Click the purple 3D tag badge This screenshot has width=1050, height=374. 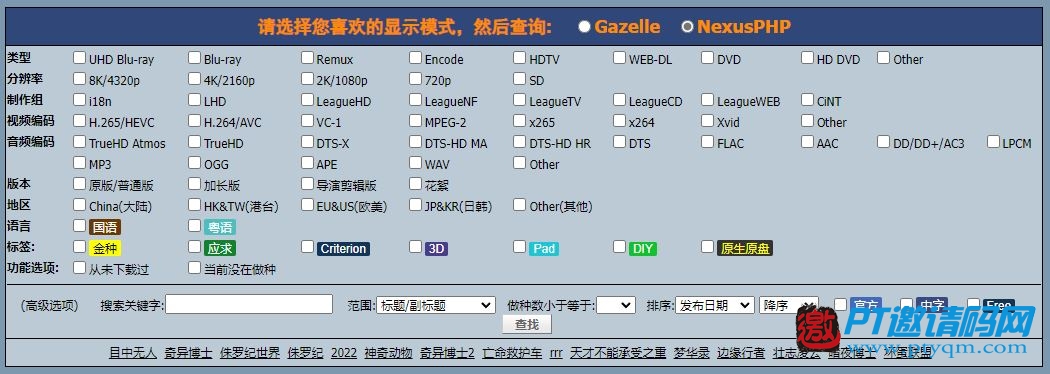click(437, 249)
